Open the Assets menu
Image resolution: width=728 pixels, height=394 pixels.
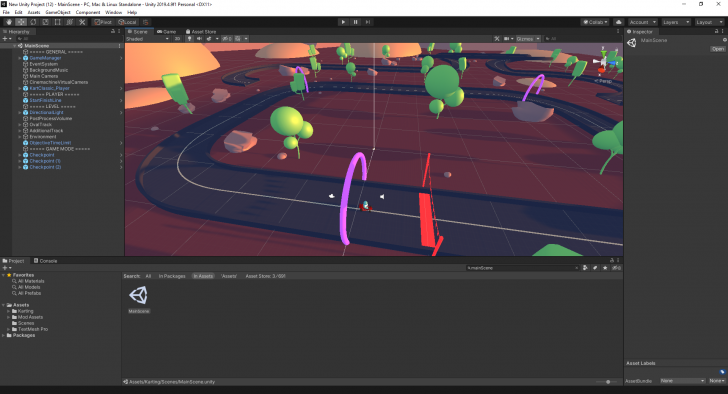click(34, 12)
